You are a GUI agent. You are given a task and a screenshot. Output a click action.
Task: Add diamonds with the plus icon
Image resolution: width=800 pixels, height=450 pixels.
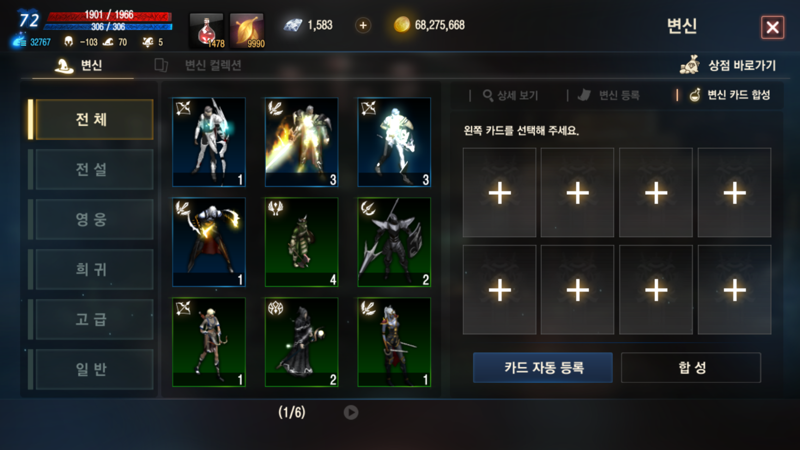[363, 25]
